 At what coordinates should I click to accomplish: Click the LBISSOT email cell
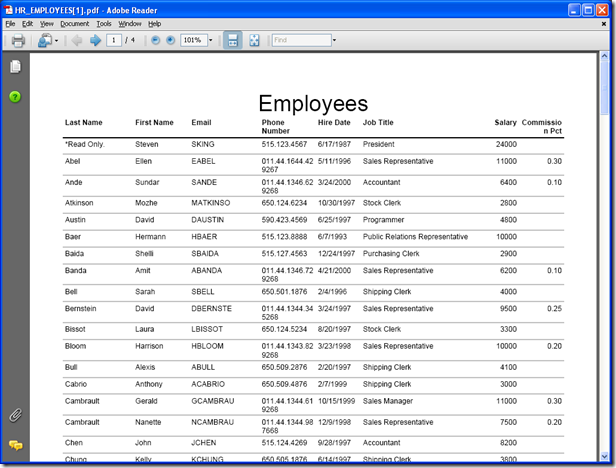click(207, 329)
